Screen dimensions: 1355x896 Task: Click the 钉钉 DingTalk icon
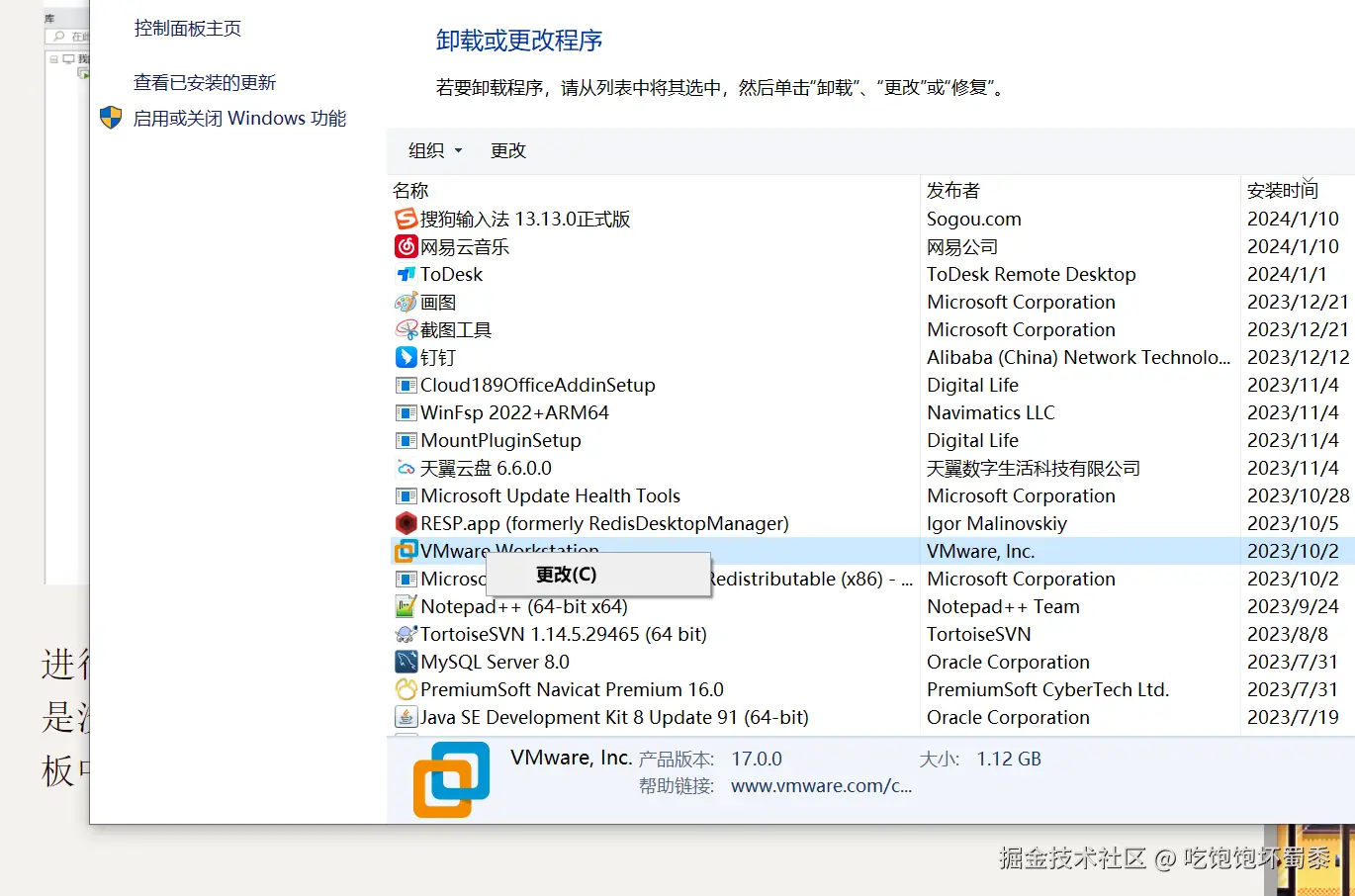pos(406,357)
